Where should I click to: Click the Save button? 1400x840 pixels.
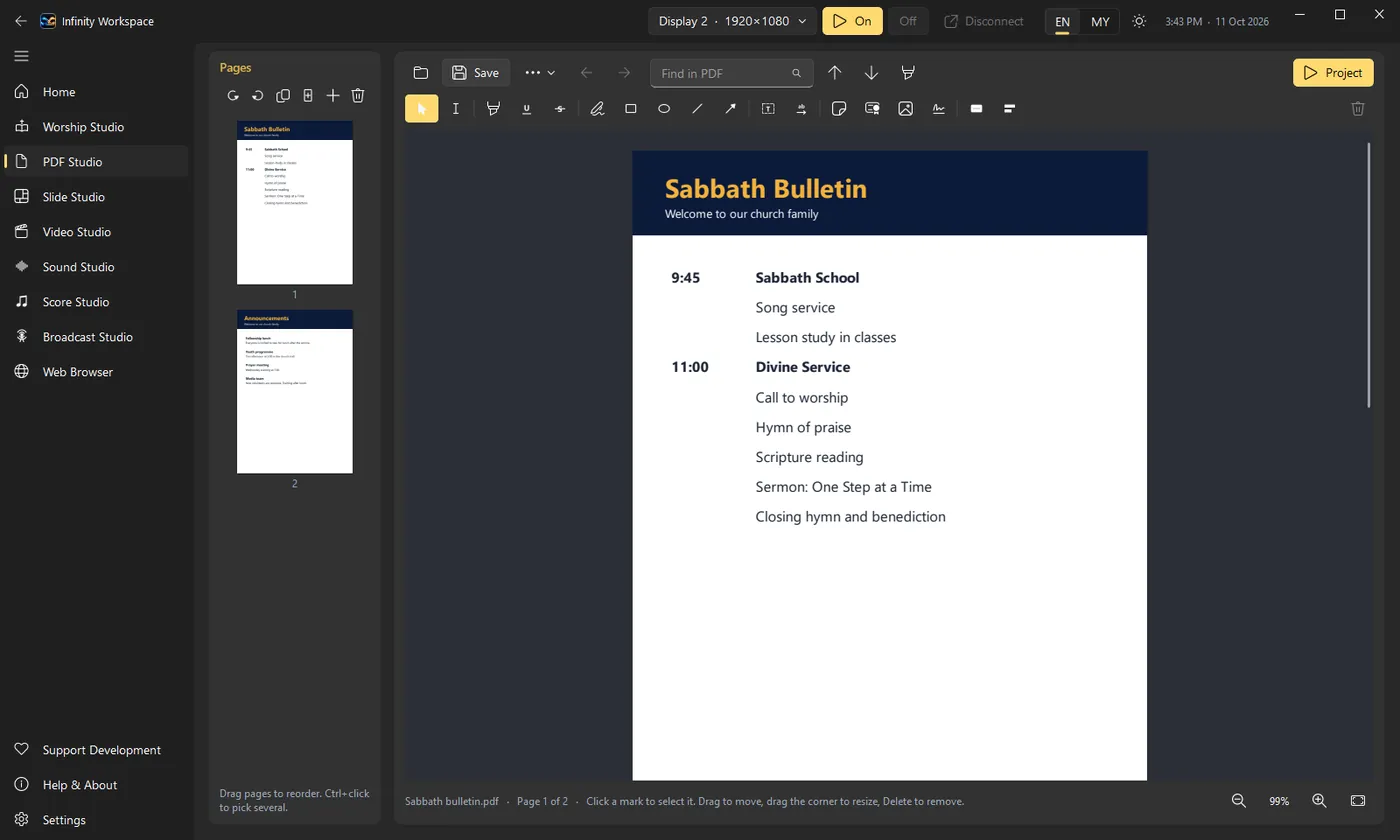[475, 73]
